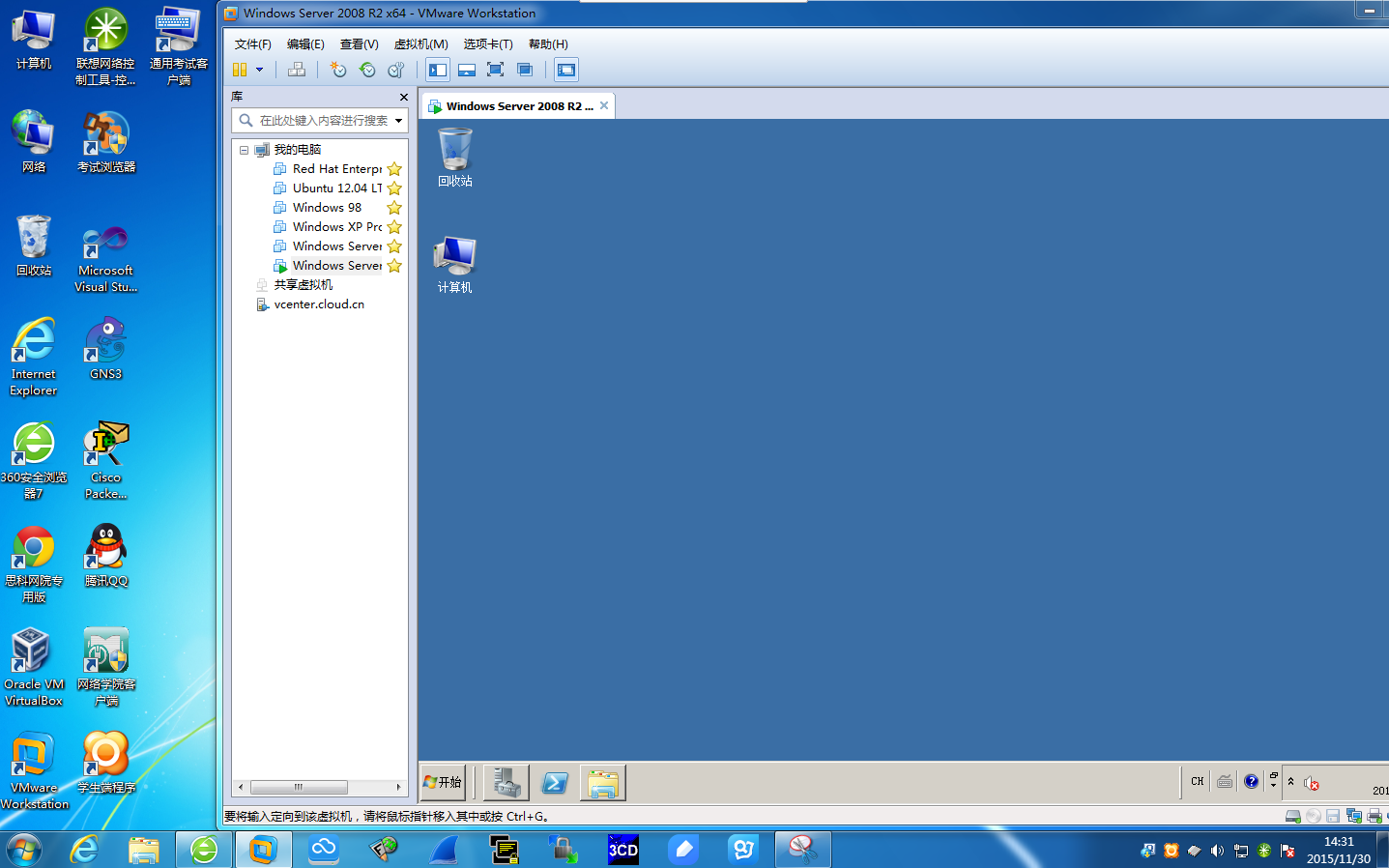Select 腾讯QQ desktop shortcut

click(106, 555)
